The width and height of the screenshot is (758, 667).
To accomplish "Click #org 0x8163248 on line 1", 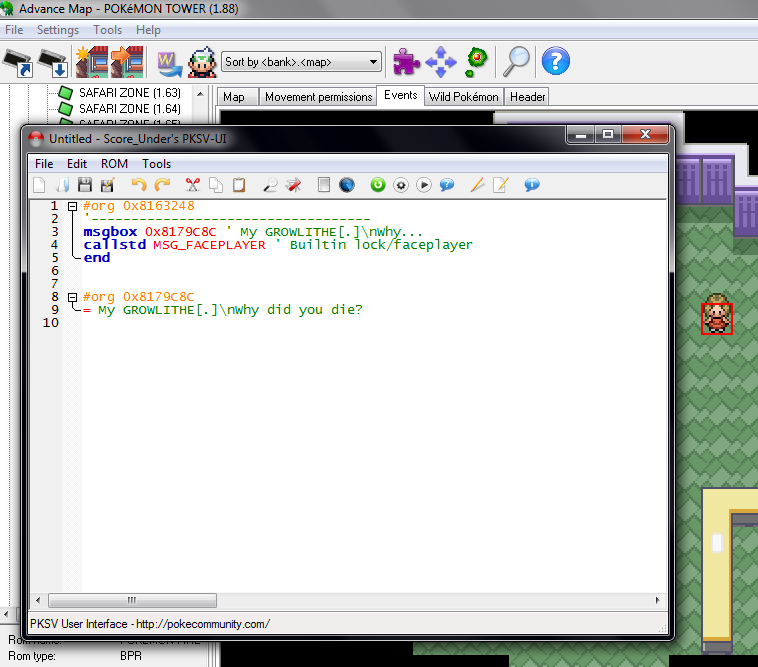I will (139, 206).
